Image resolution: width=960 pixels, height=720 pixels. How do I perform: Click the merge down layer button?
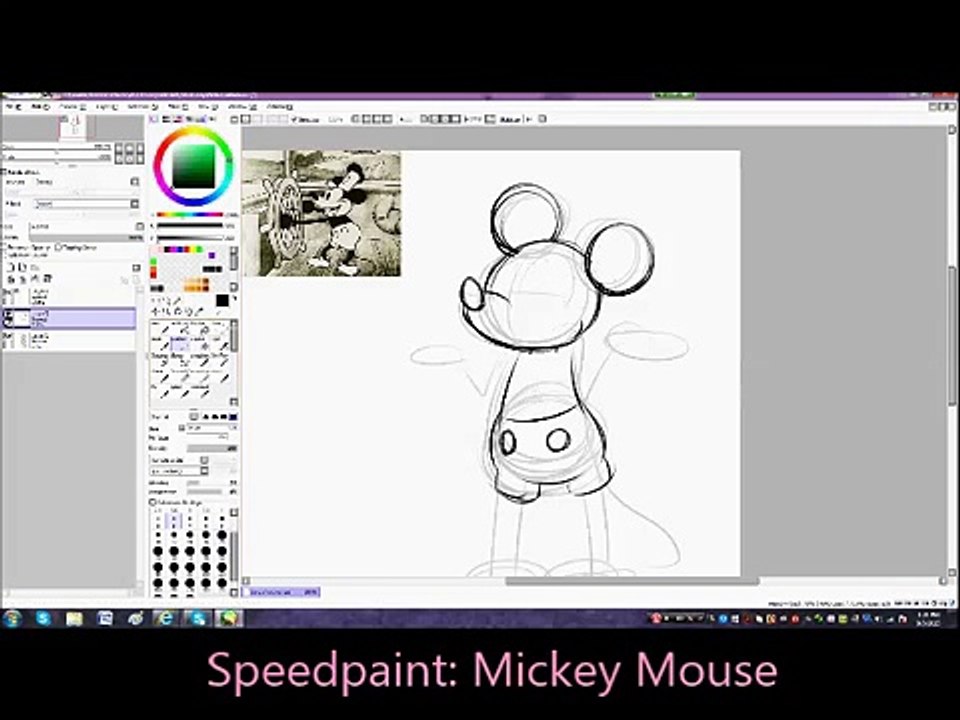[x=21, y=279]
